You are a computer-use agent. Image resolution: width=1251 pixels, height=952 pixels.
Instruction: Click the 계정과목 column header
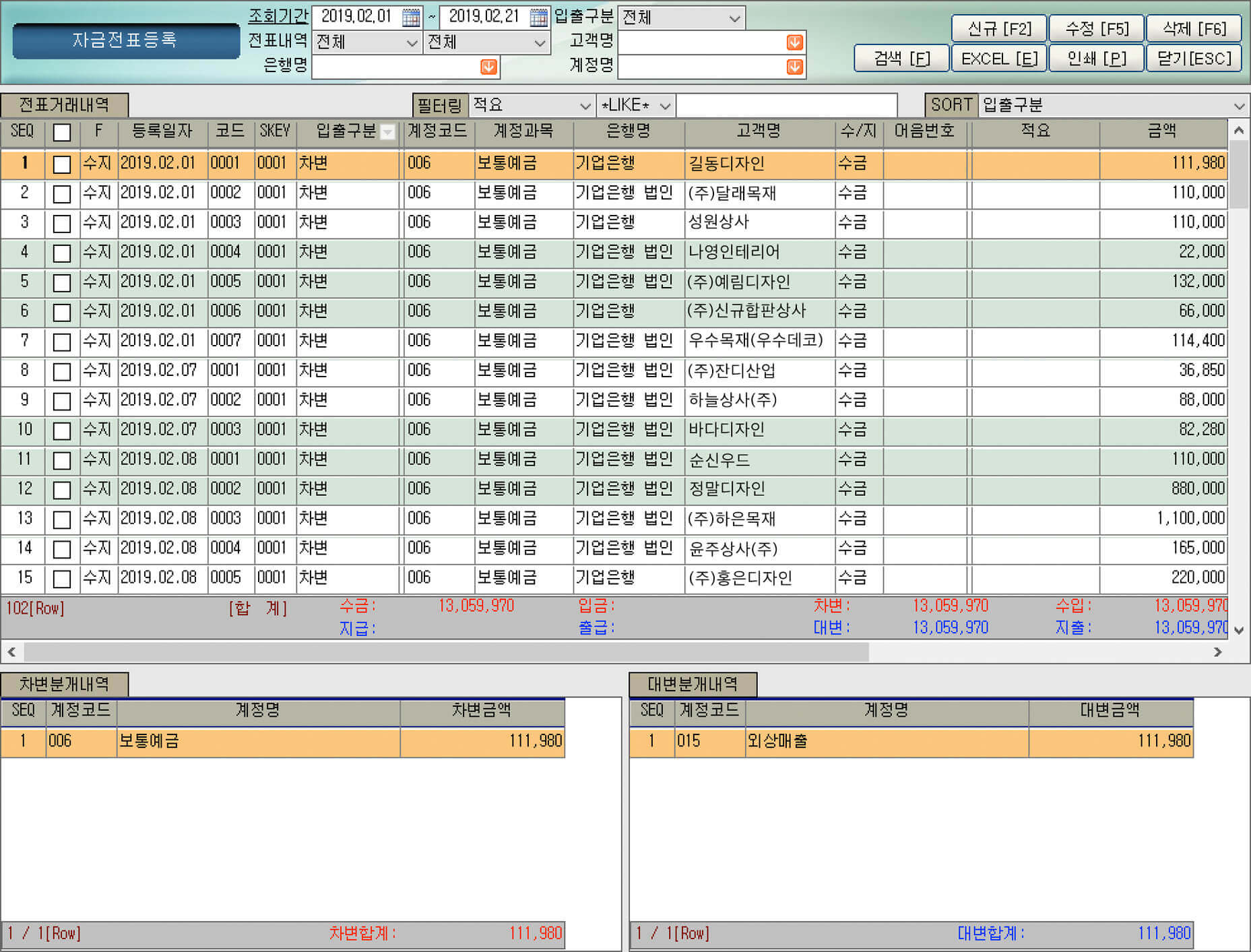pos(523,131)
